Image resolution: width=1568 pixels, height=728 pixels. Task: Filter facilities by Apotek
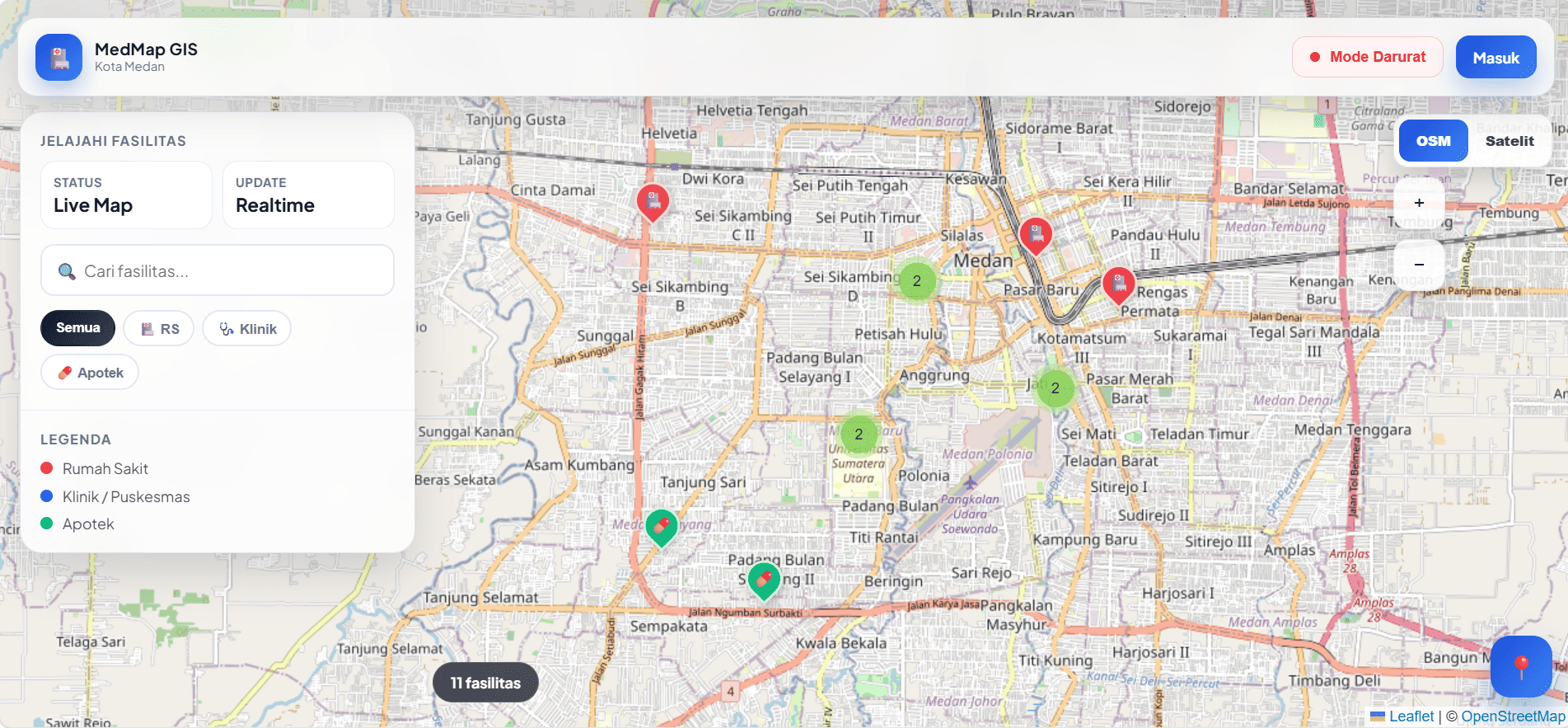(90, 372)
